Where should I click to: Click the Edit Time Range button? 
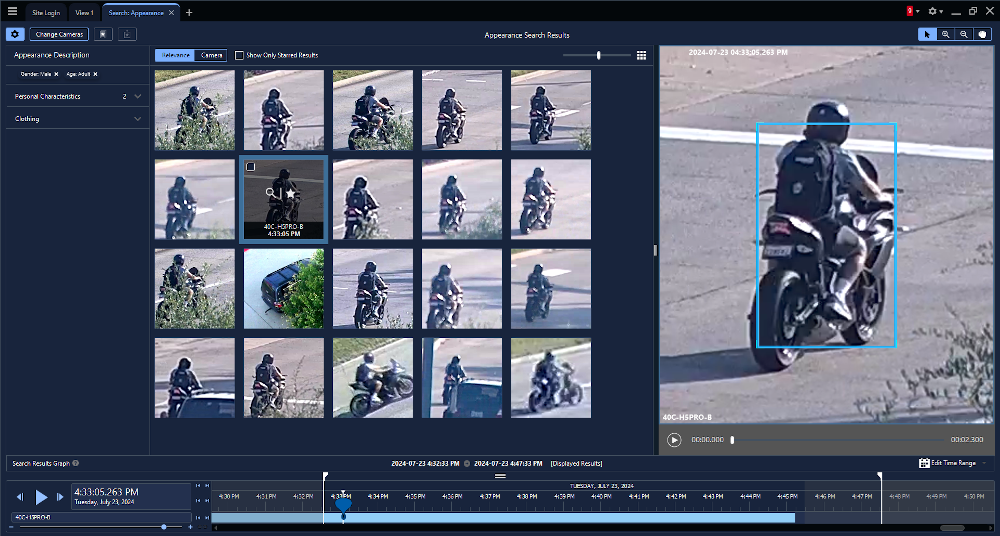click(946, 463)
